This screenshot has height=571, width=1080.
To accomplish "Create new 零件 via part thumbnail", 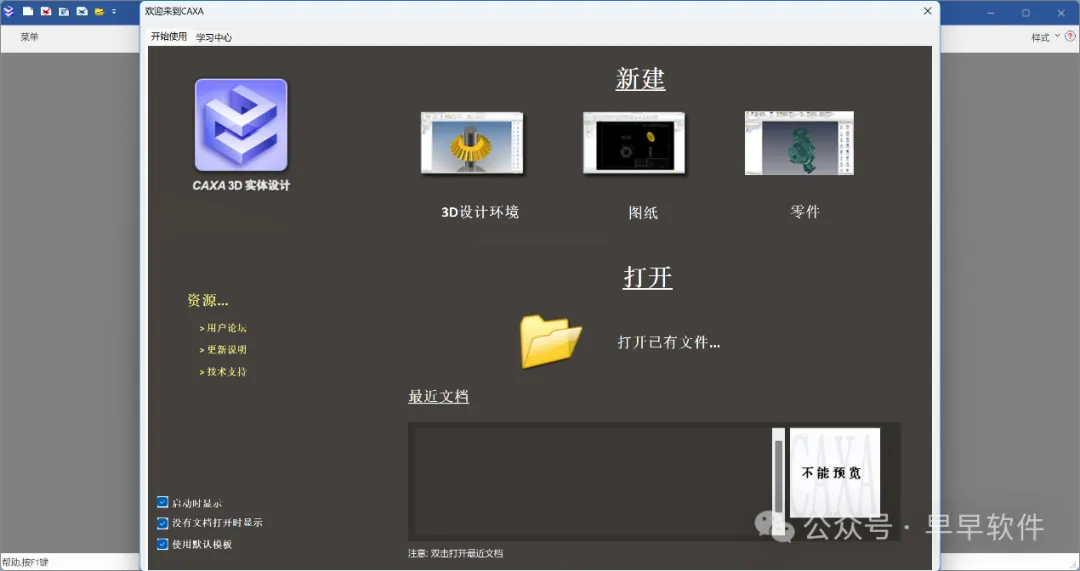I will [799, 143].
